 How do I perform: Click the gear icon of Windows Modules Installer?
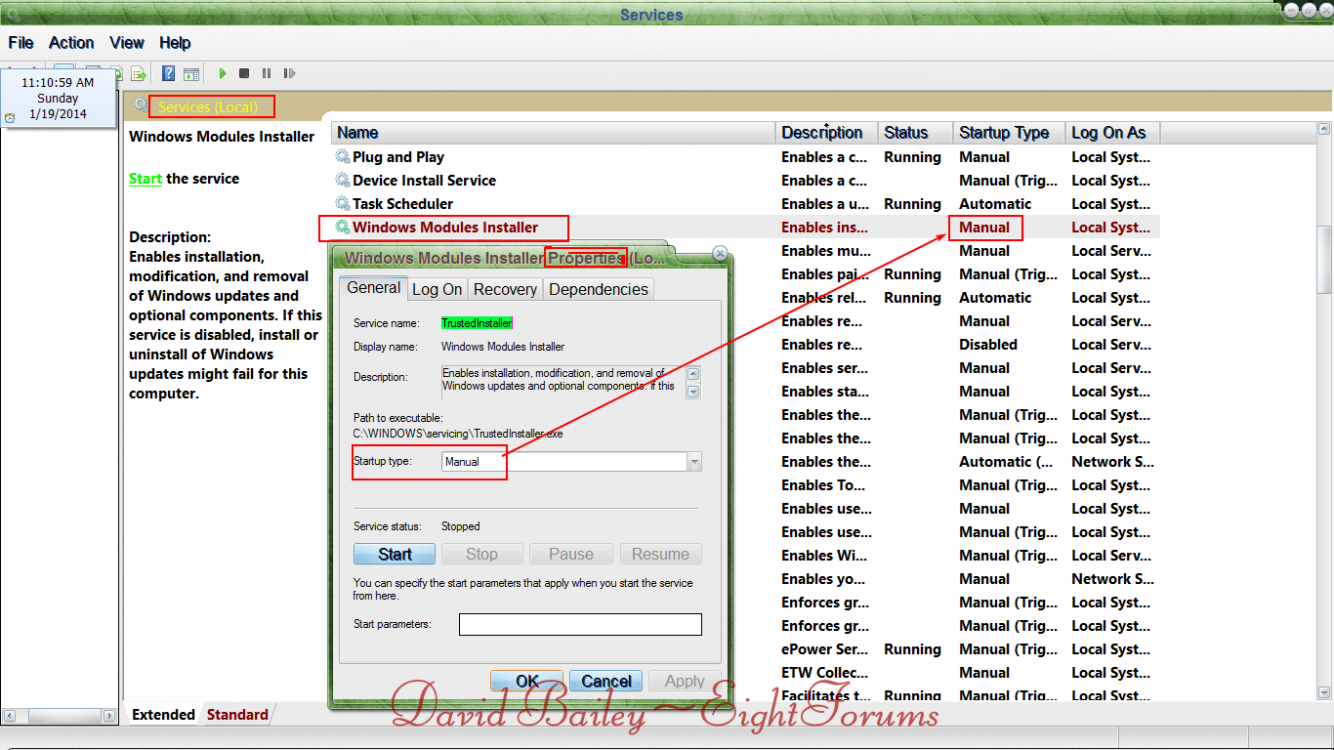343,227
